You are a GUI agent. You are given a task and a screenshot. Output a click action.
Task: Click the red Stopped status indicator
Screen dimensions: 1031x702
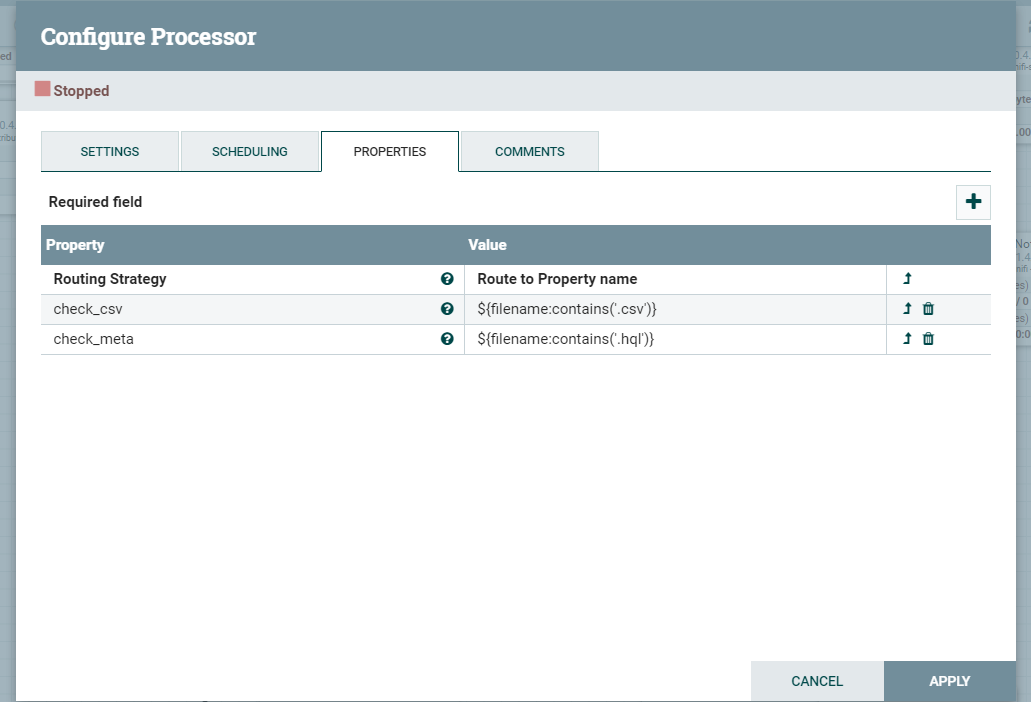pyautogui.click(x=42, y=90)
